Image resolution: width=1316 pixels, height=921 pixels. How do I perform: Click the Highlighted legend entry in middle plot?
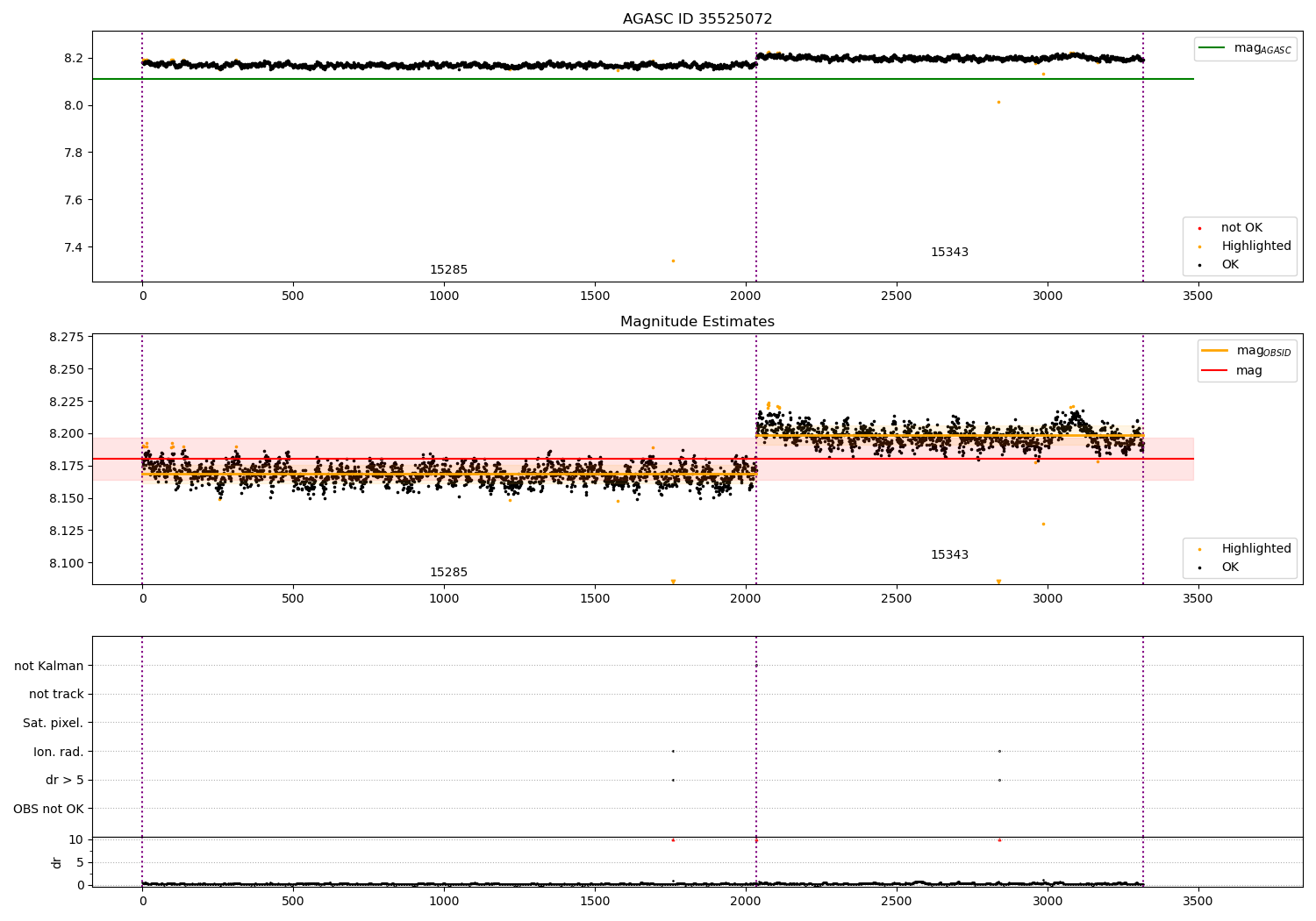[x=1245, y=549]
